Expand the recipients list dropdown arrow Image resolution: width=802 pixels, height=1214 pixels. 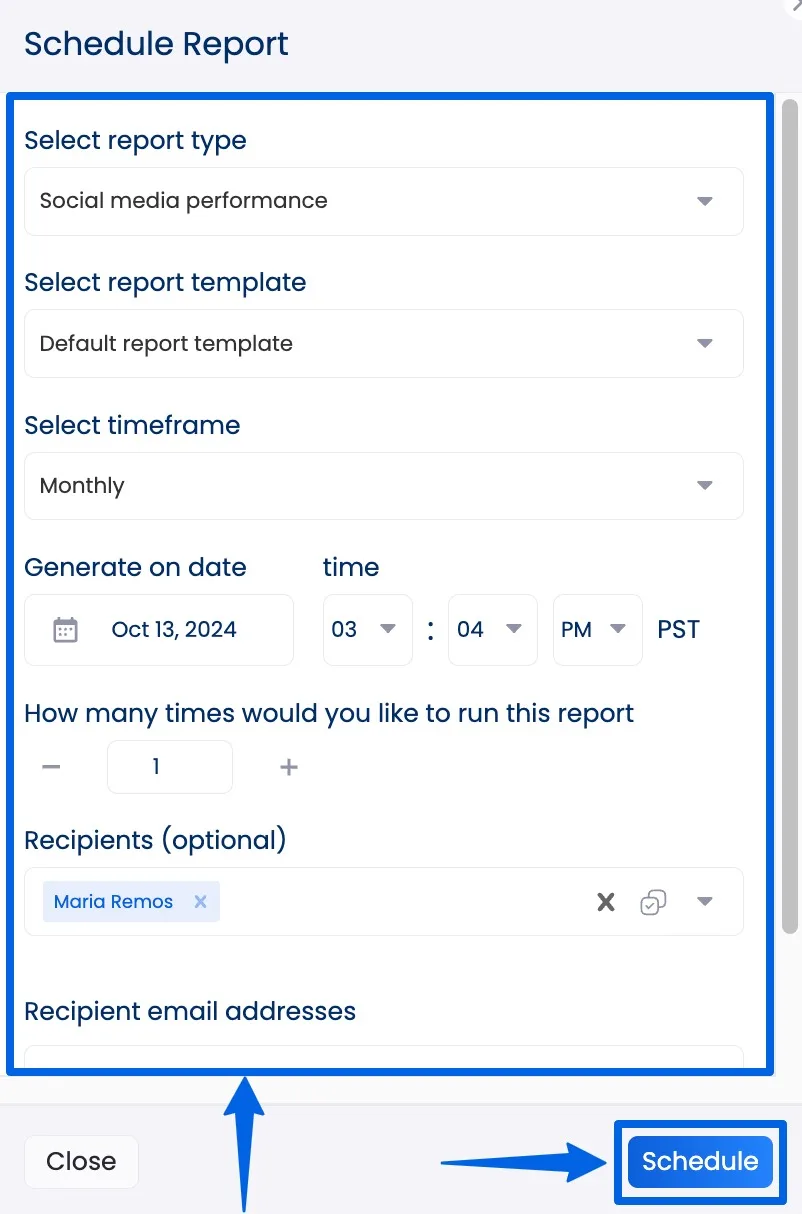point(705,901)
